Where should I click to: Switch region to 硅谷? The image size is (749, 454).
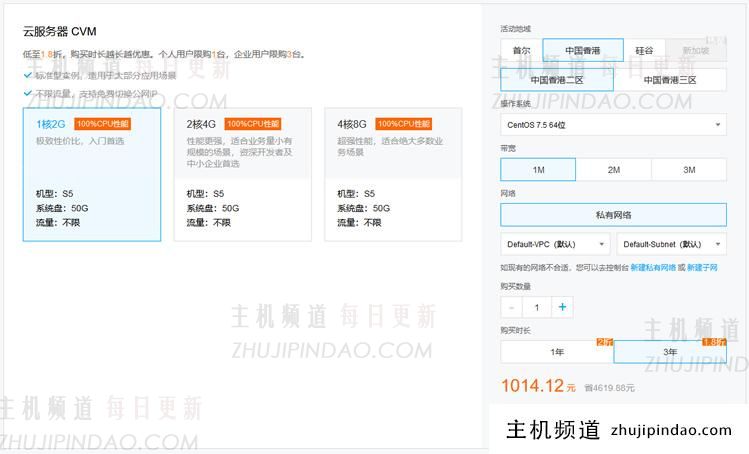tap(643, 50)
